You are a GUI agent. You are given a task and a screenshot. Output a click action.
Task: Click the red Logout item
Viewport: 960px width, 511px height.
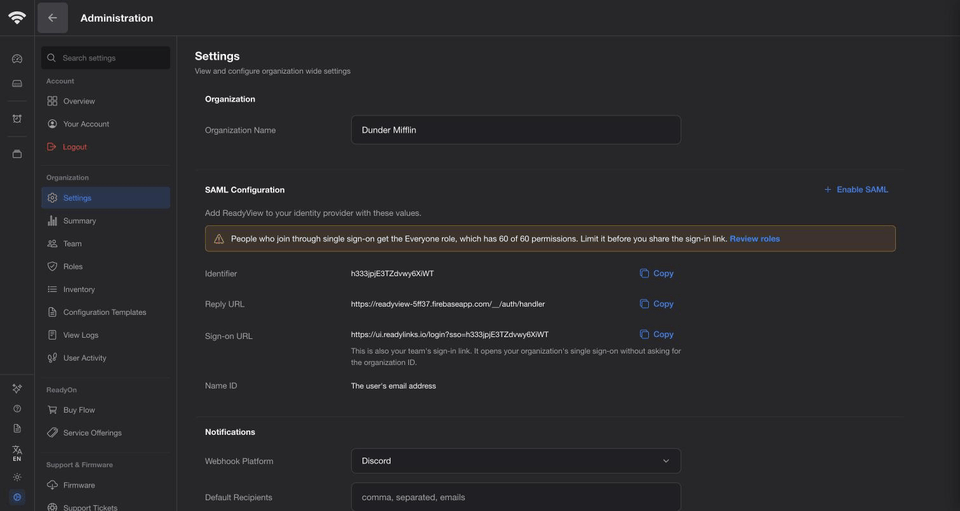coord(105,147)
